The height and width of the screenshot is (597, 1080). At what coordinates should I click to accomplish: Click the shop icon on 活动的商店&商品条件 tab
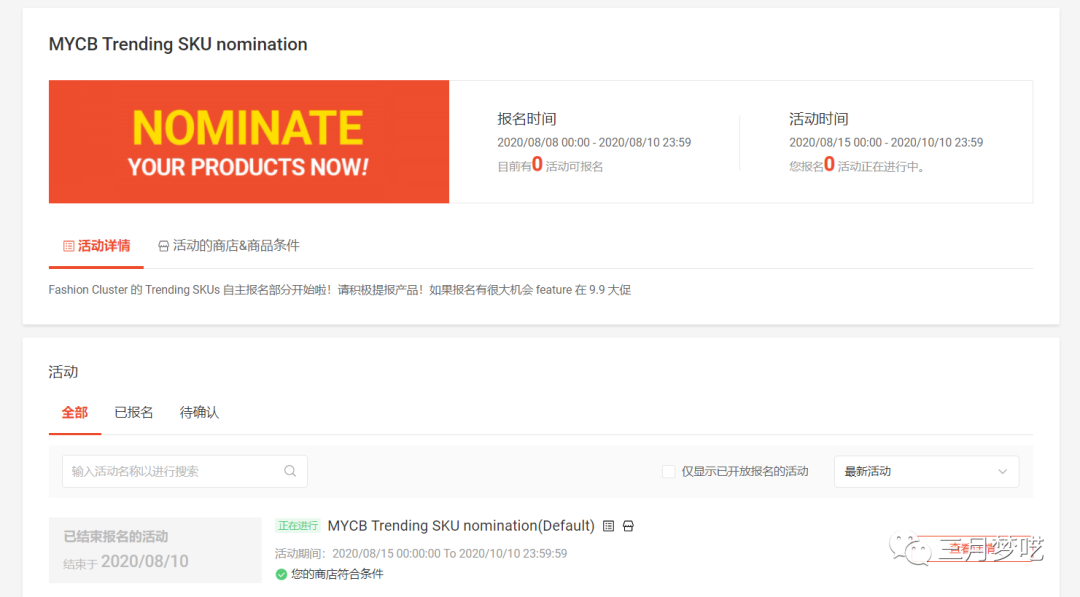click(x=164, y=246)
